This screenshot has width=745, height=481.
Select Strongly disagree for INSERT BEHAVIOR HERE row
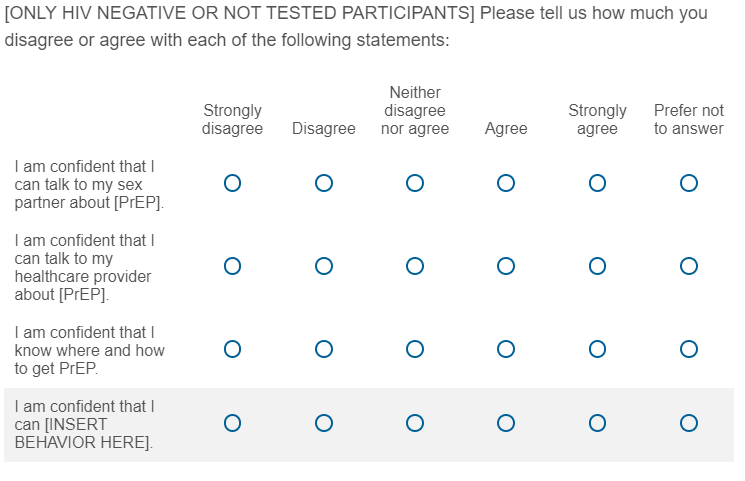point(232,423)
